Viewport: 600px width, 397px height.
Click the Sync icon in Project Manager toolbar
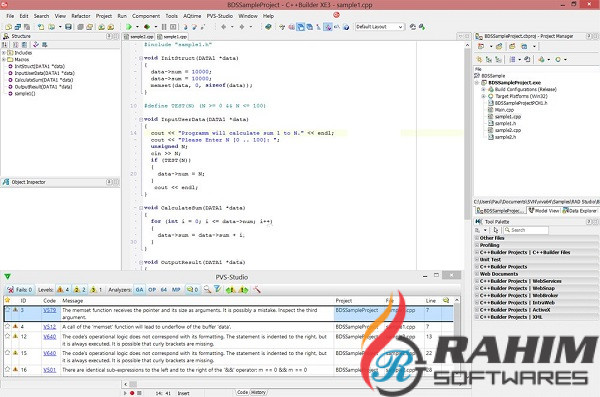click(x=527, y=59)
